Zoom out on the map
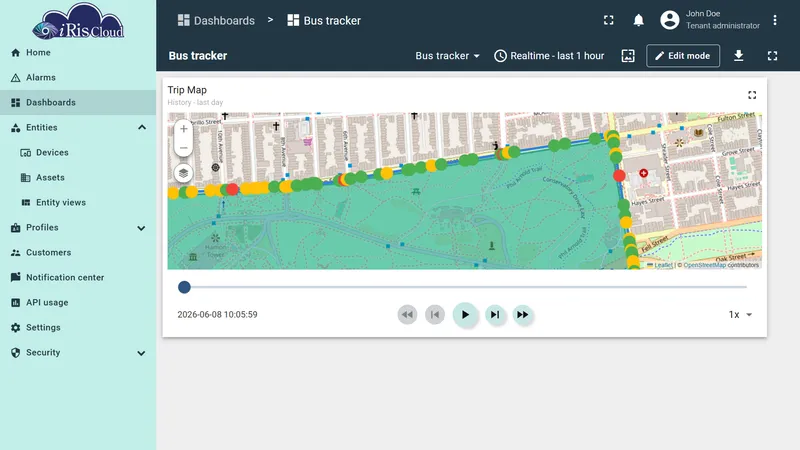This screenshot has height=450, width=800. tap(184, 147)
